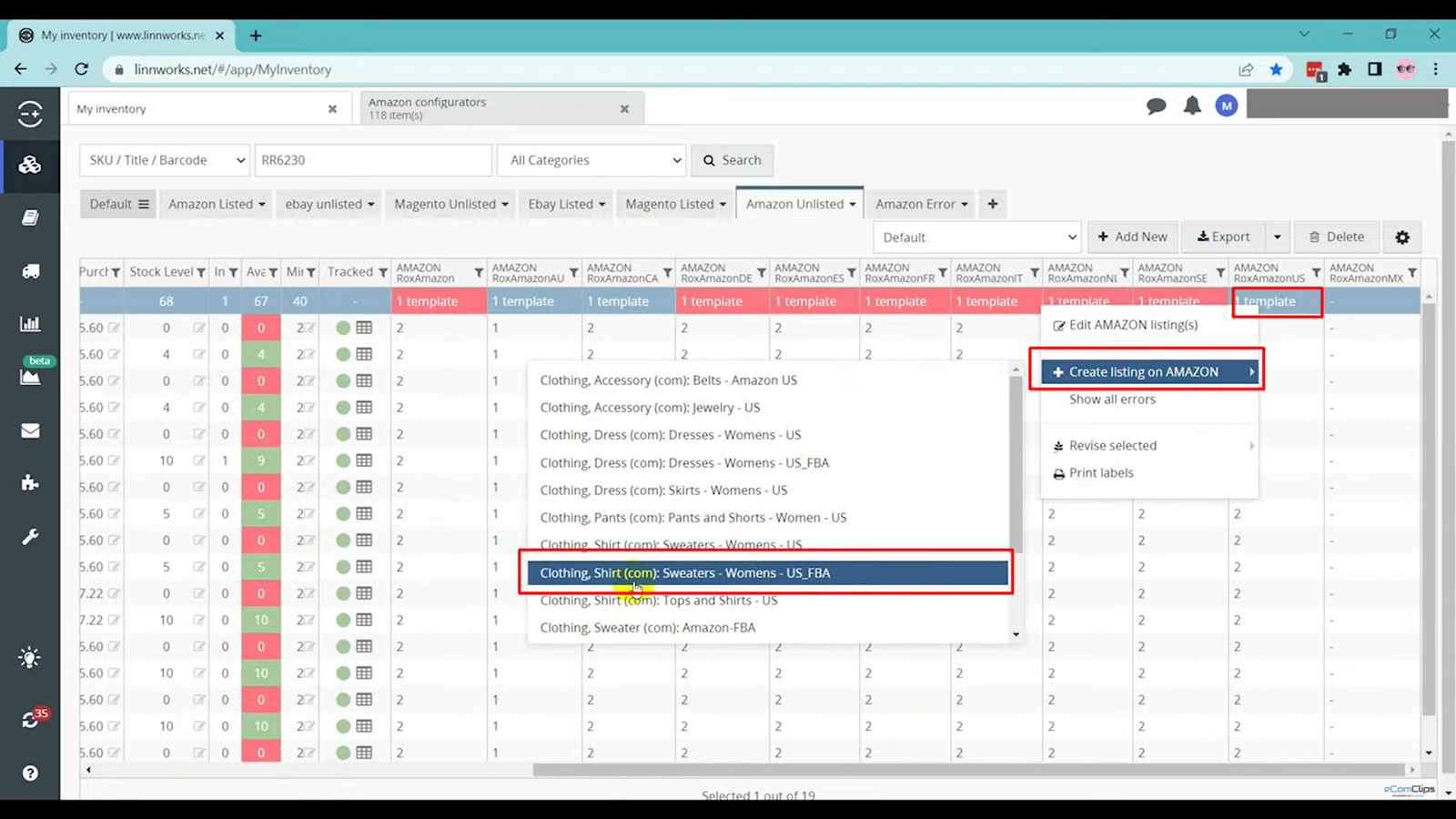
Task: Reload the browser page
Action: [81, 69]
